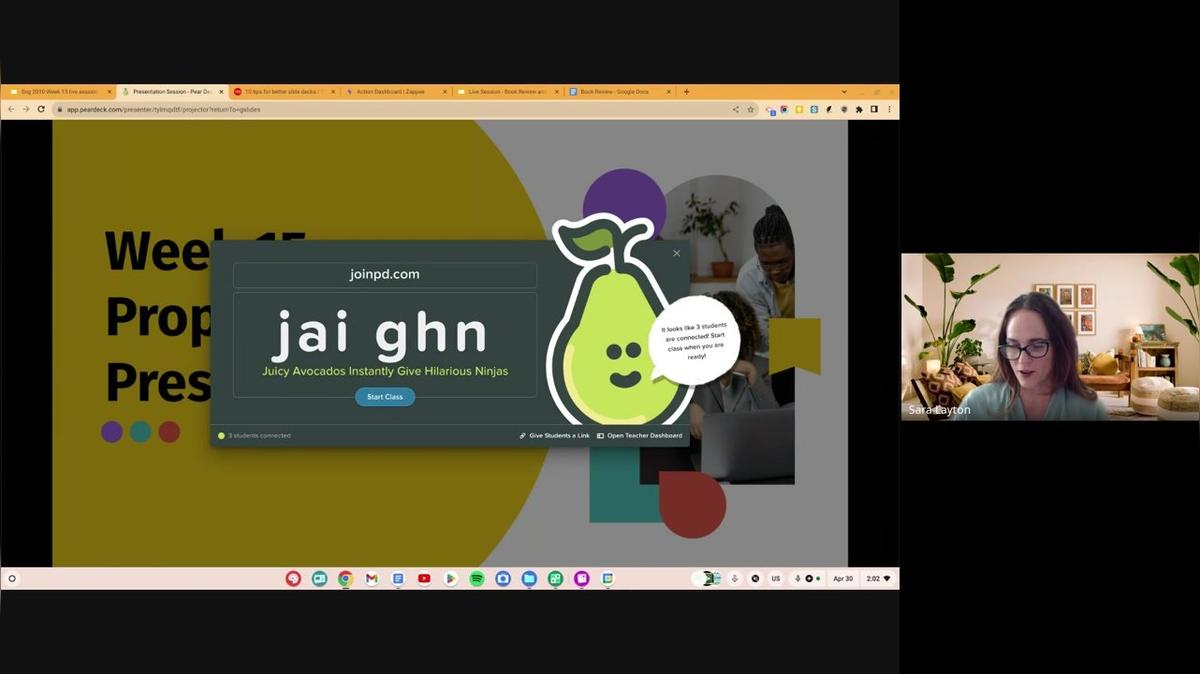Image resolution: width=1200 pixels, height=674 pixels.
Task: Open the magenta square app on the shelf
Action: tap(581, 578)
